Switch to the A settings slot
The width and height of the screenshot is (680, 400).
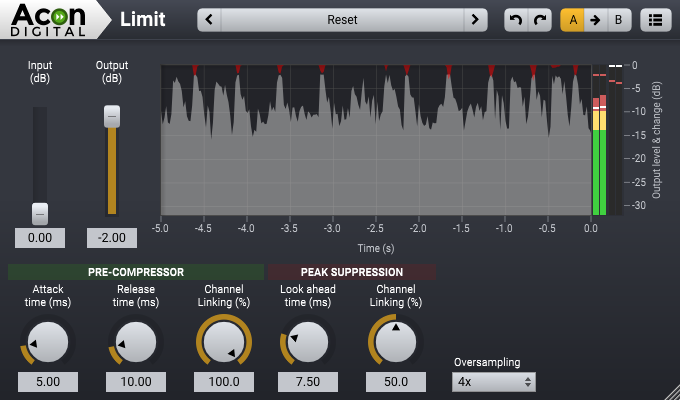[572, 19]
